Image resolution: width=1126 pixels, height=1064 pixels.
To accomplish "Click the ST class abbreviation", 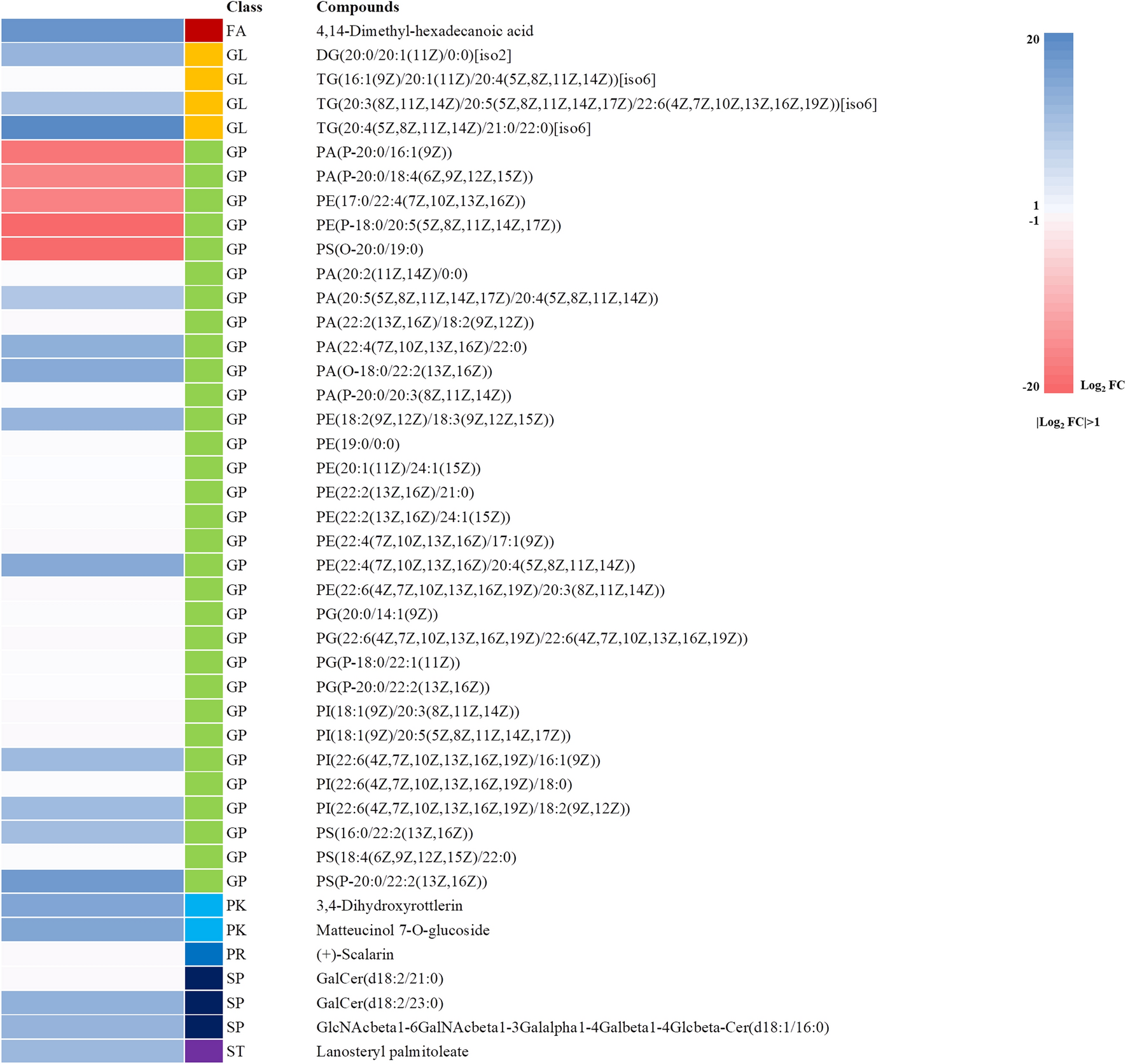I will point(235,1052).
